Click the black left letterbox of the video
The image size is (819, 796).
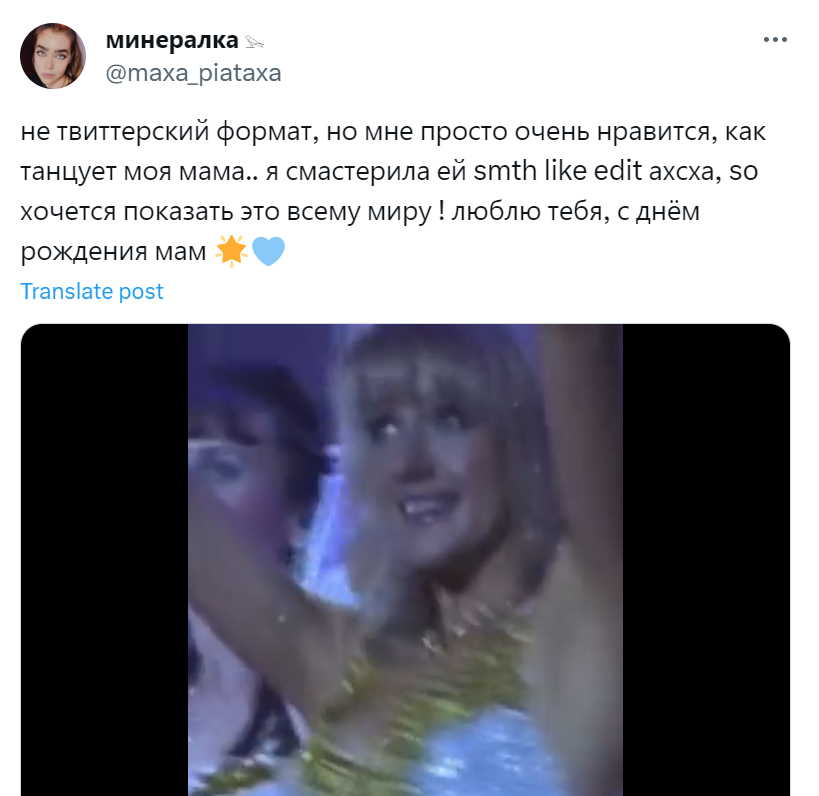(x=104, y=560)
